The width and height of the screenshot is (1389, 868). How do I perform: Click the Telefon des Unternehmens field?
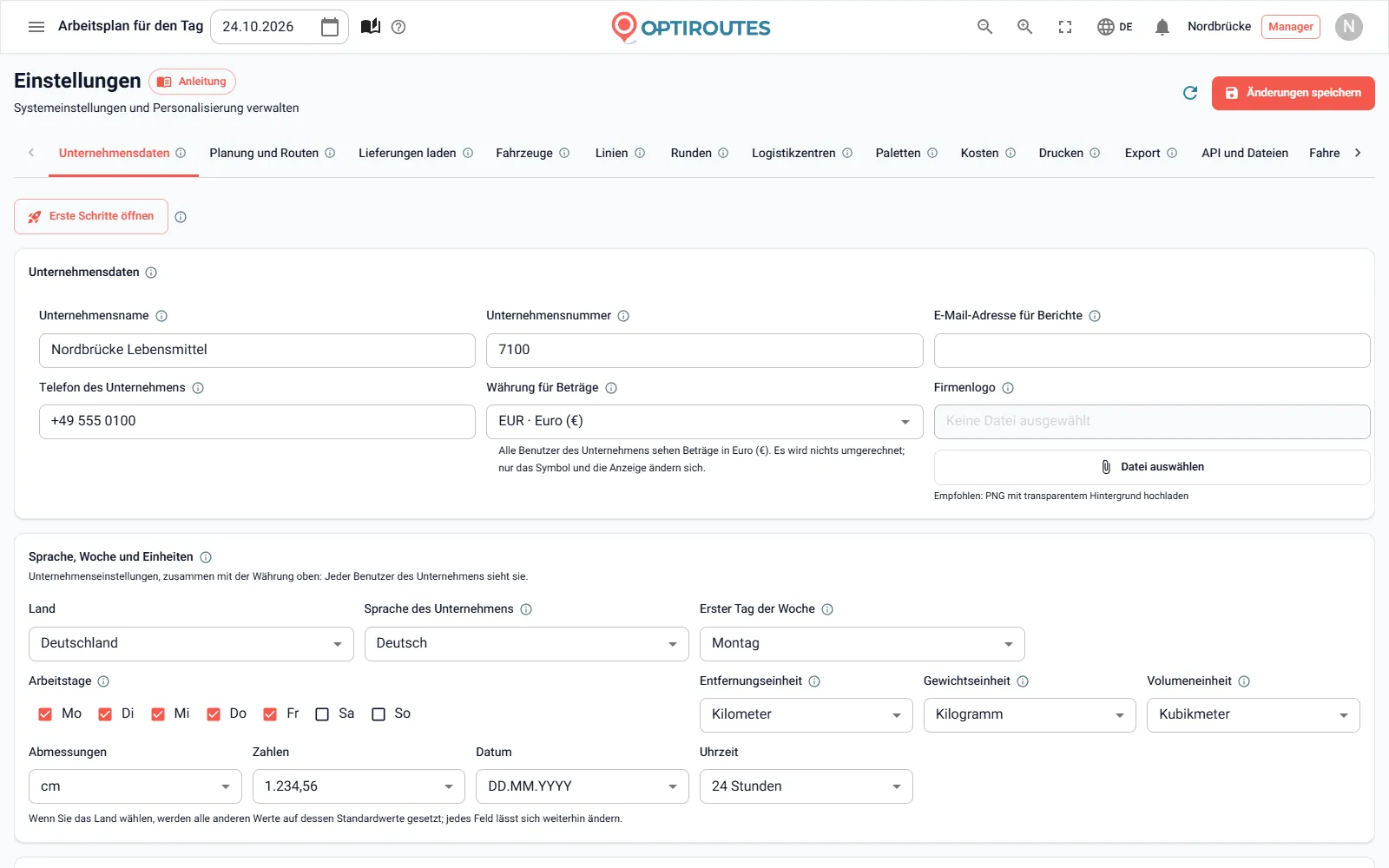click(x=257, y=422)
